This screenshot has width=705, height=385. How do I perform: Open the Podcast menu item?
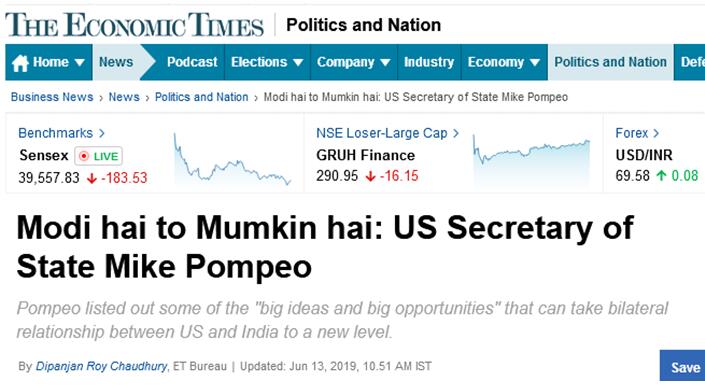(x=192, y=62)
